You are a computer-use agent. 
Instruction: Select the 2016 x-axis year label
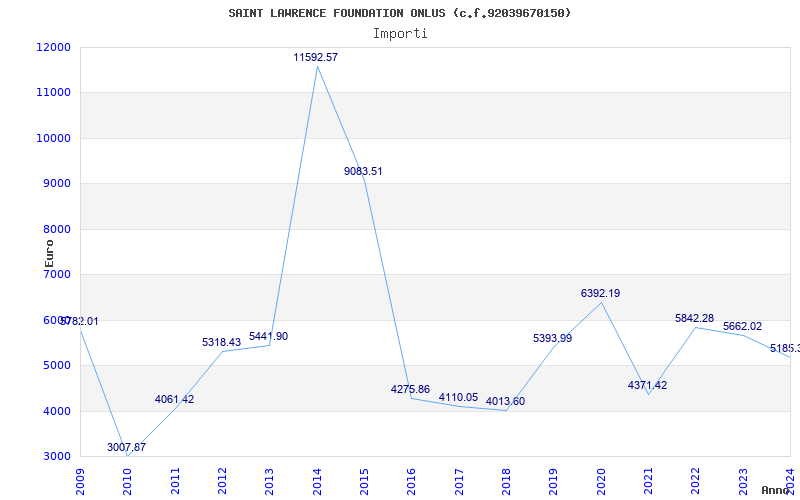point(412,482)
